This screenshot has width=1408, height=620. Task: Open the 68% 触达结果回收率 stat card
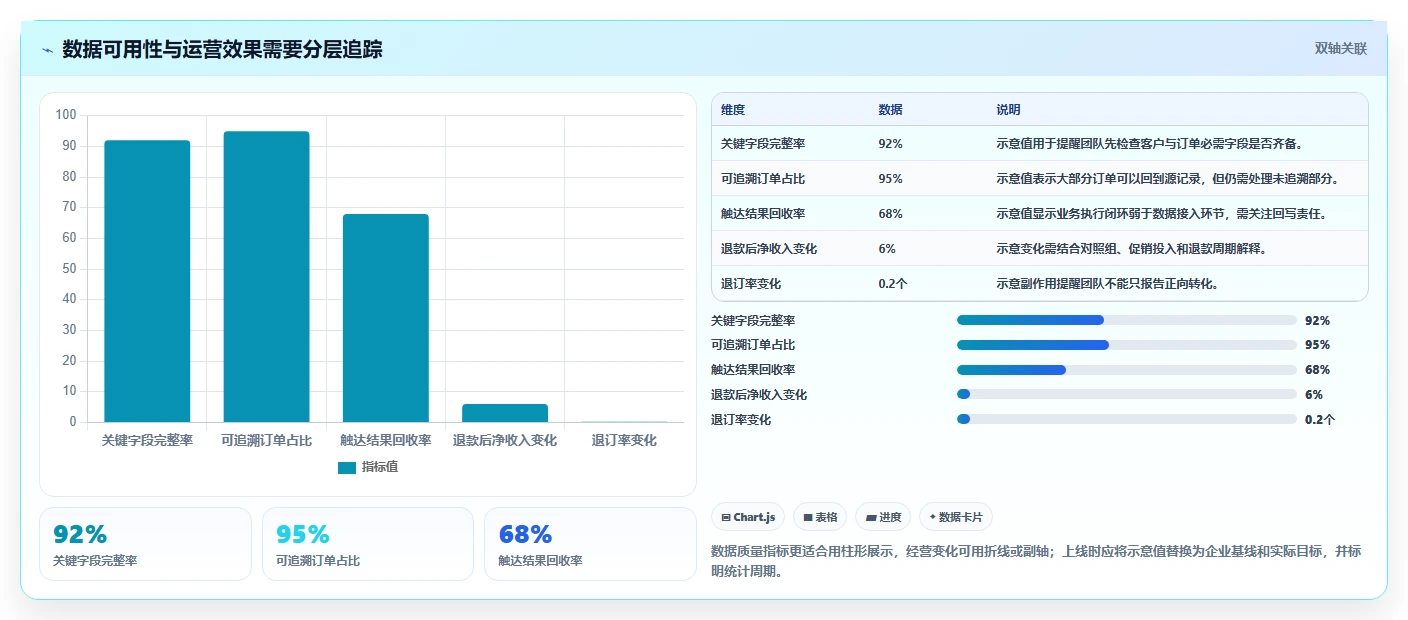(x=590, y=544)
